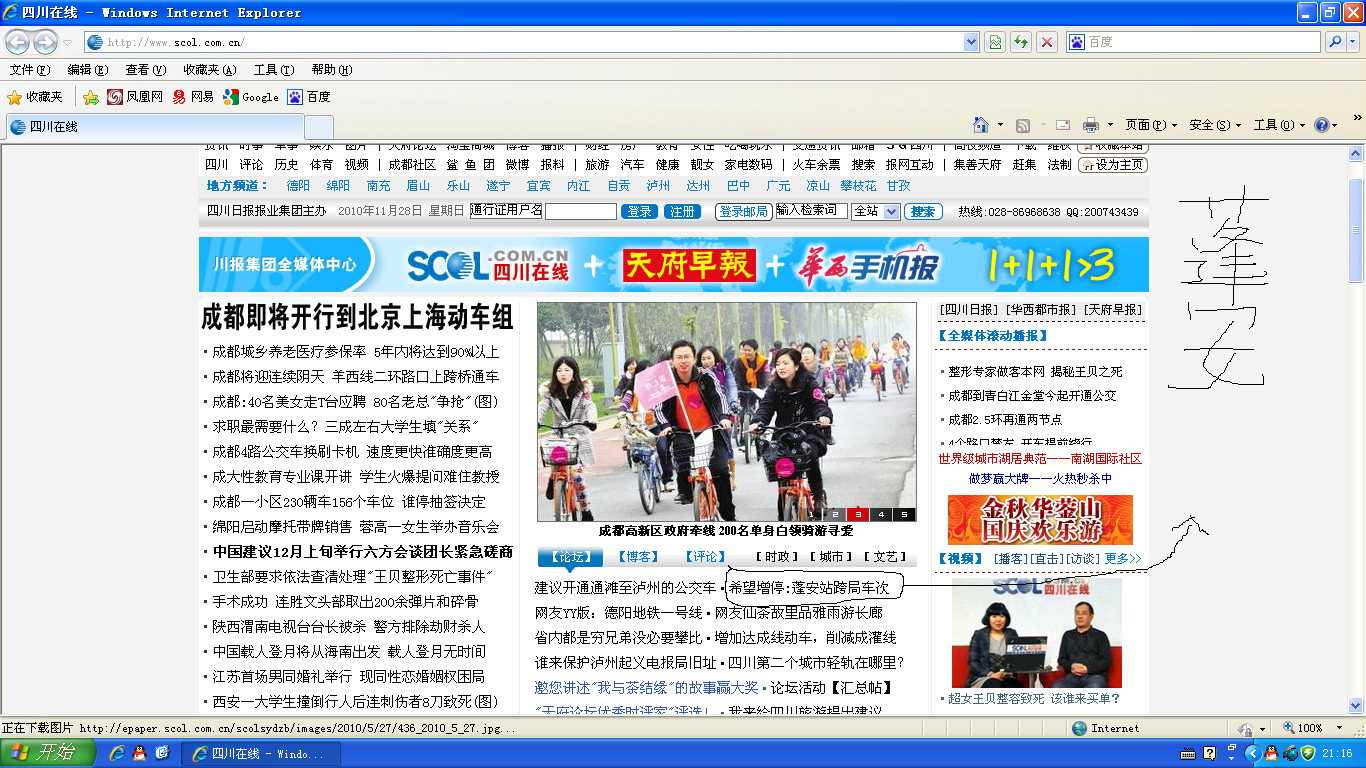Open link 希望增停:蓬安站跨局车次
Screen dimensions: 1366x768
click(x=808, y=587)
